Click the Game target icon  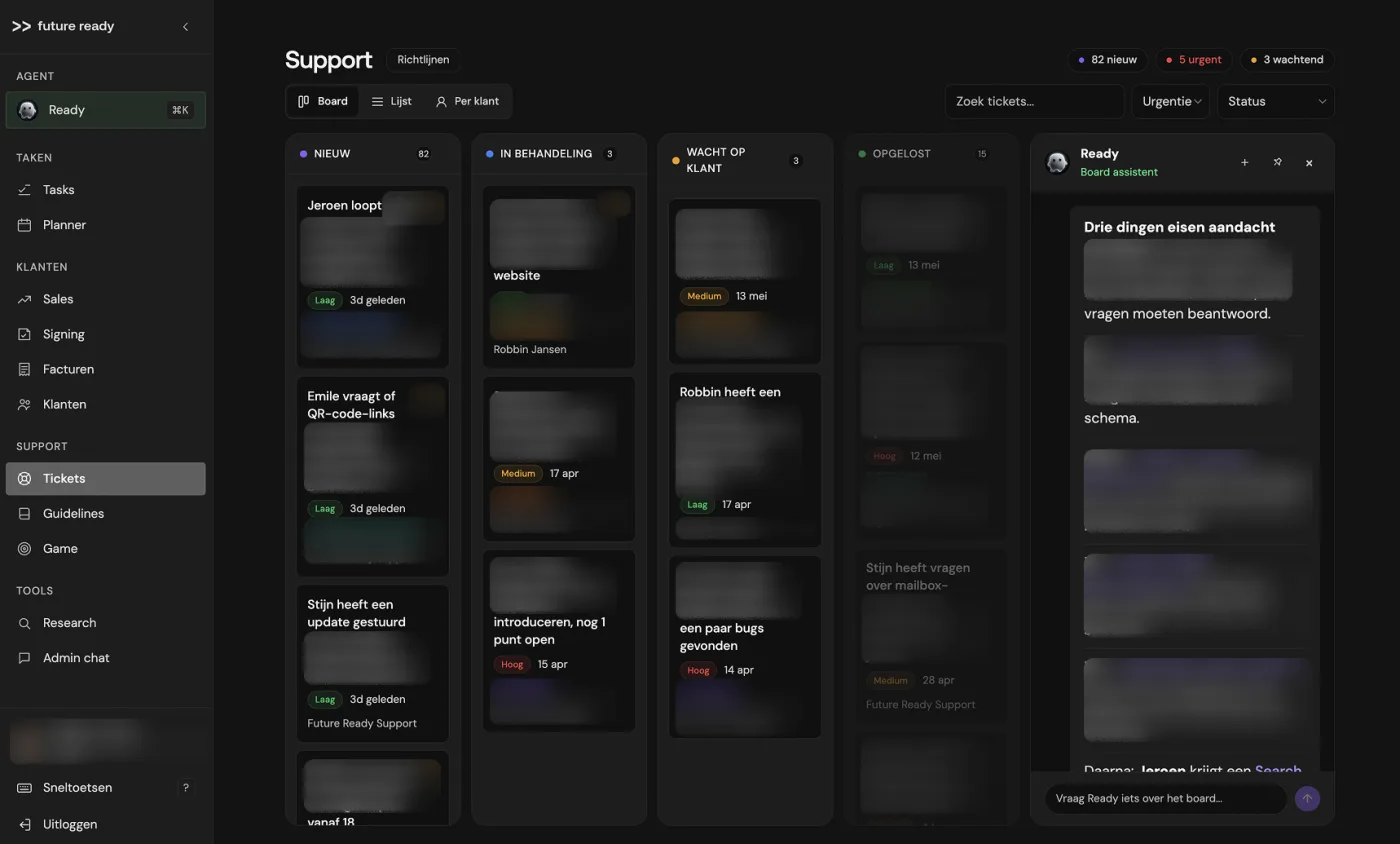click(25, 548)
